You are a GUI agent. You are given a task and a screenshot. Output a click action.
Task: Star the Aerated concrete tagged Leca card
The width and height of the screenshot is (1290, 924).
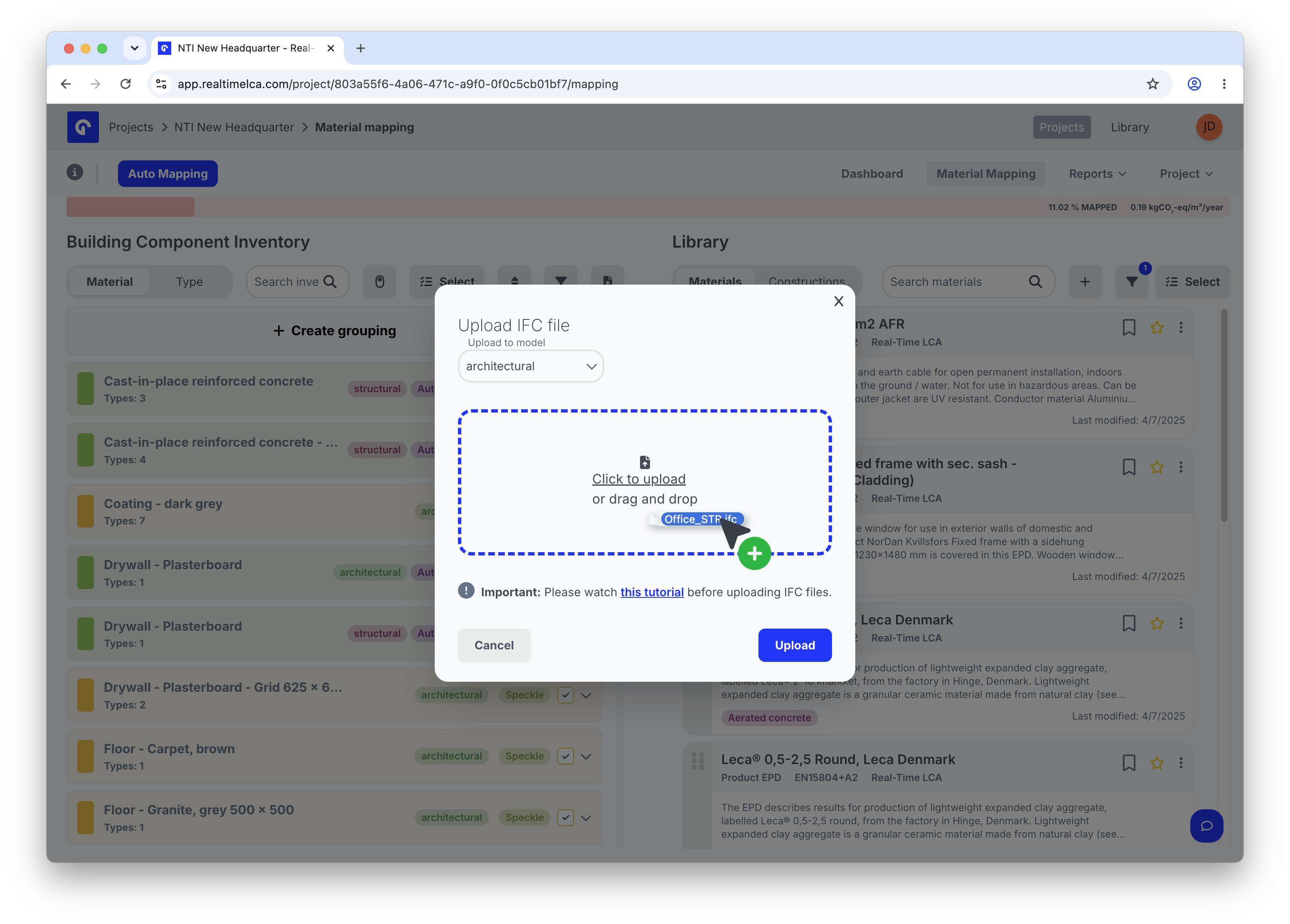pyautogui.click(x=1157, y=624)
